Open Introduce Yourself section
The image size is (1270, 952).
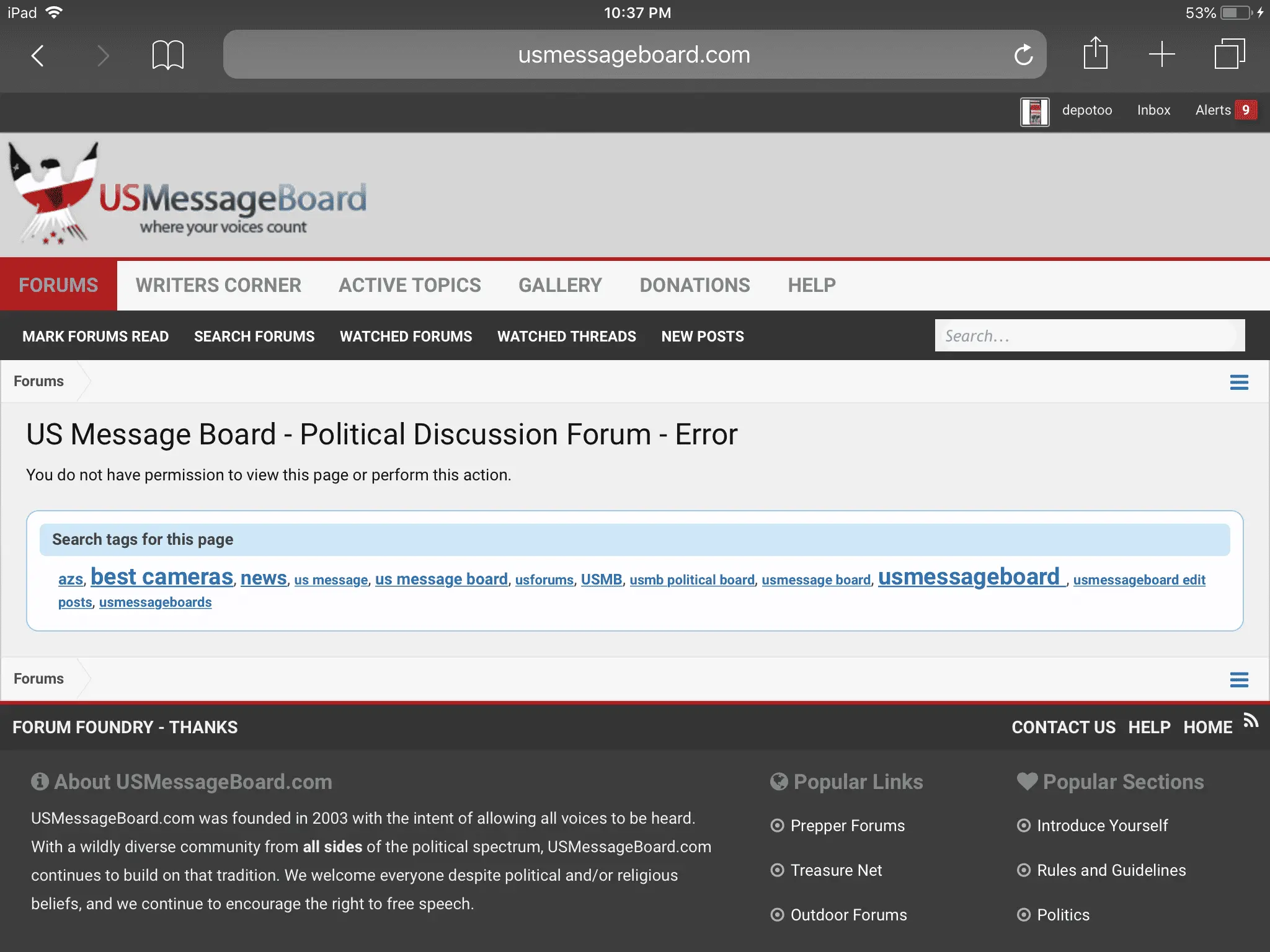(x=1103, y=826)
